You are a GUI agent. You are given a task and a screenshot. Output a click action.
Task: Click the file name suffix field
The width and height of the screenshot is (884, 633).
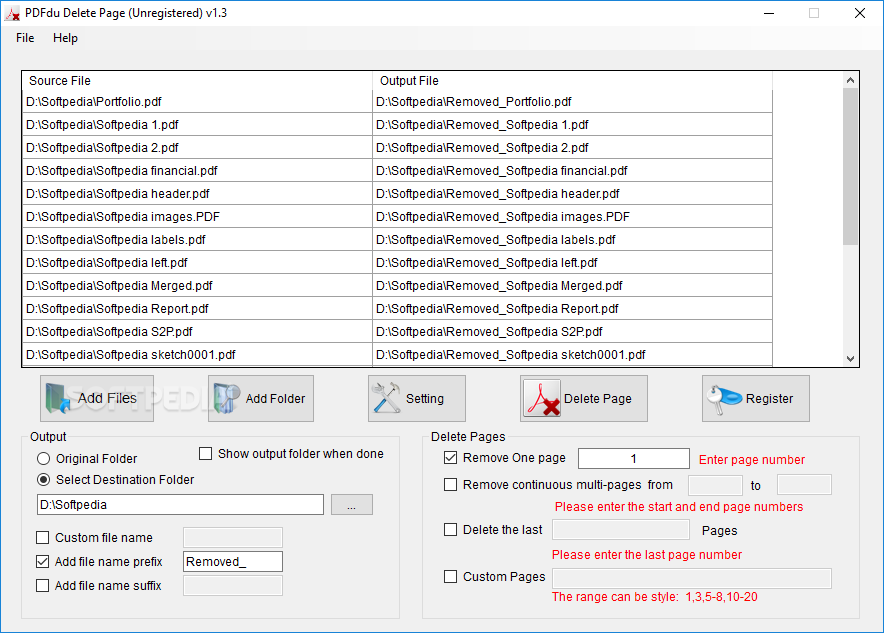[233, 586]
